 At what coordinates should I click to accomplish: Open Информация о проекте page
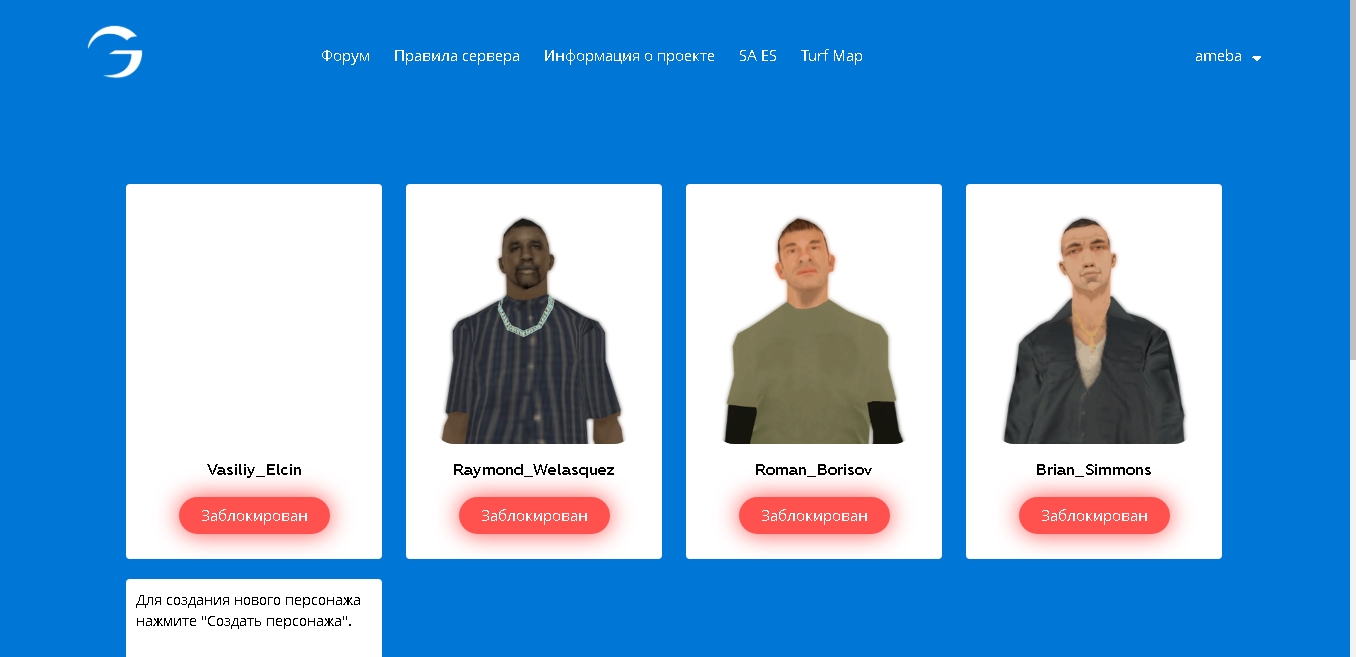pyautogui.click(x=629, y=56)
